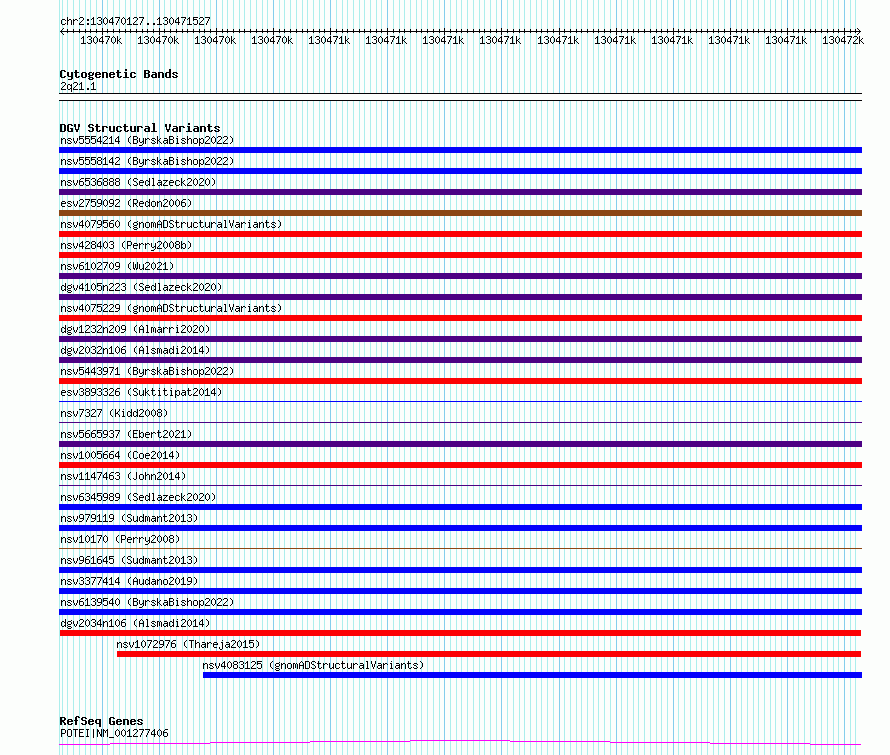Open variant nsv1005664 (Coe2014)
The image size is (890, 755).
pyautogui.click(x=120, y=455)
